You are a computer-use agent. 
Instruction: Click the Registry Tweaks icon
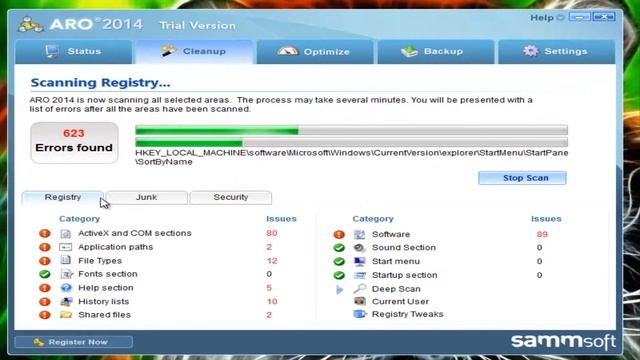pyautogui.click(x=360, y=314)
